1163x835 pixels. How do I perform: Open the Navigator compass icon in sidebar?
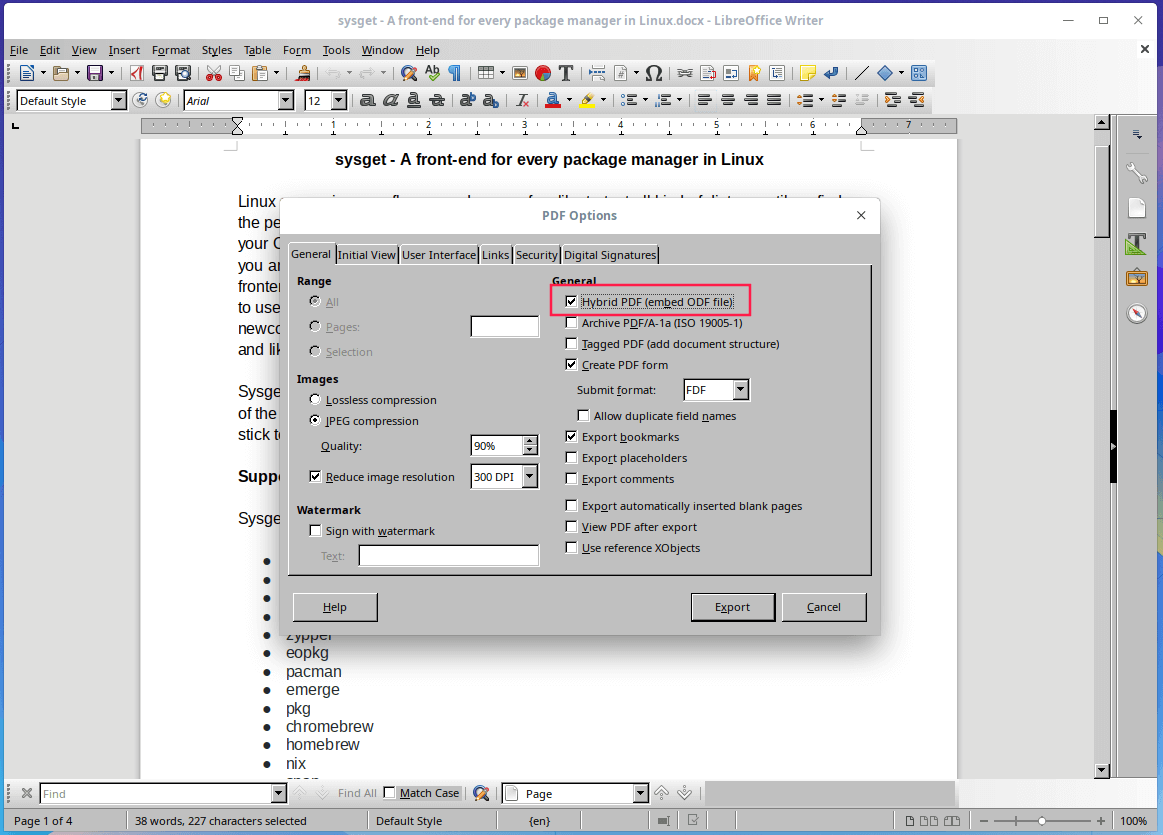[1136, 313]
